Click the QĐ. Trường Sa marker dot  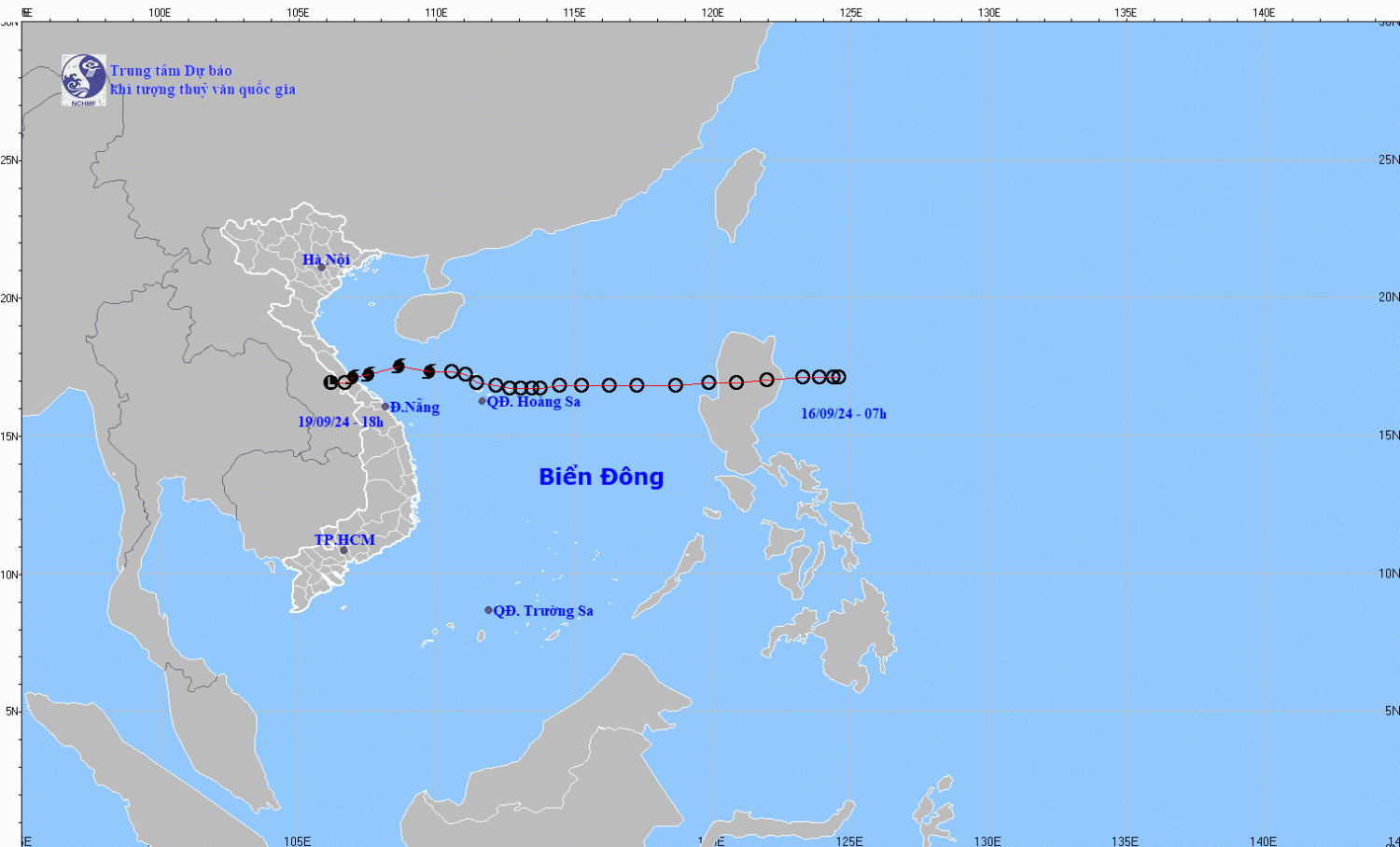488,610
